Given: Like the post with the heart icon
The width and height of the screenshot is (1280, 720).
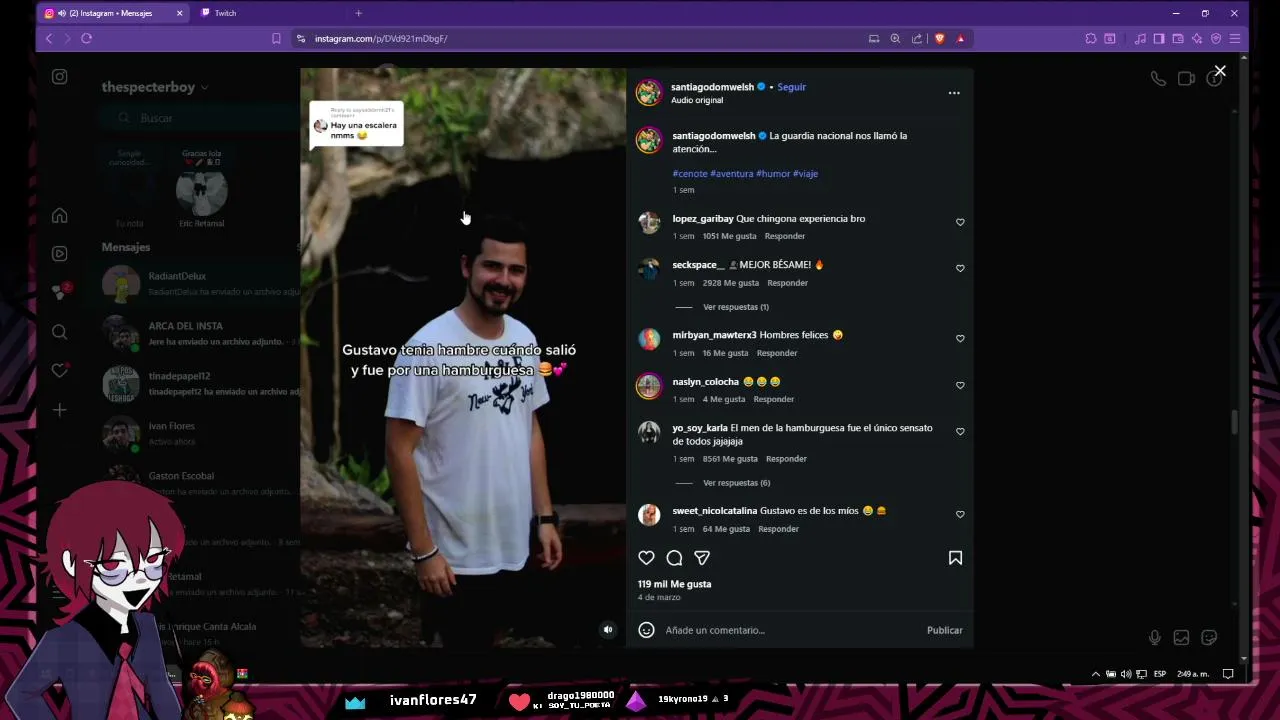Looking at the screenshot, I should click(646, 558).
